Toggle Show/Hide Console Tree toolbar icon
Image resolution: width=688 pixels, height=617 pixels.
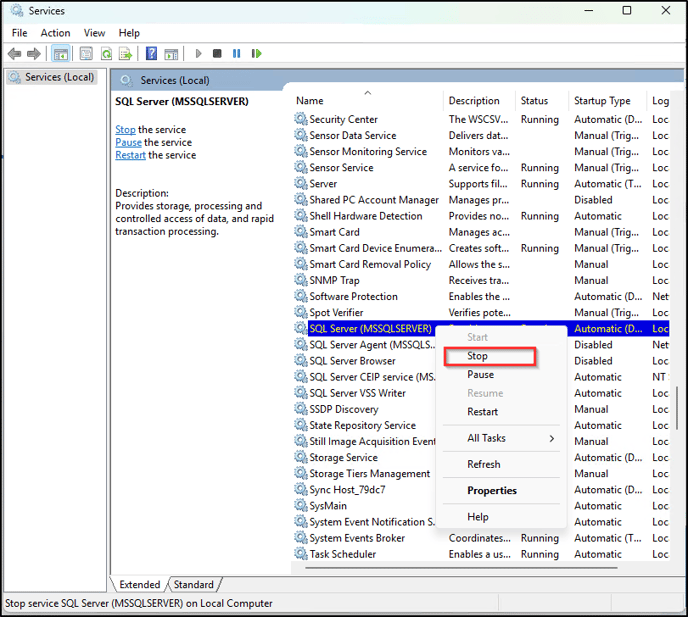61,54
